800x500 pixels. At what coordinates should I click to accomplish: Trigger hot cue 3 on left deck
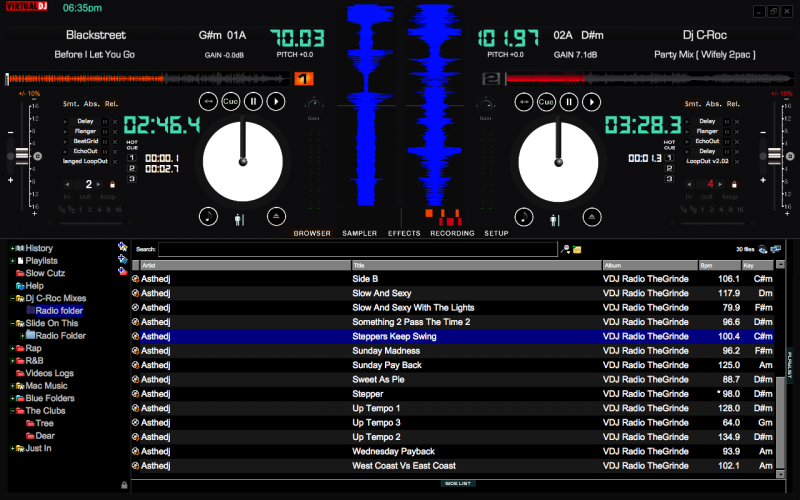132,179
